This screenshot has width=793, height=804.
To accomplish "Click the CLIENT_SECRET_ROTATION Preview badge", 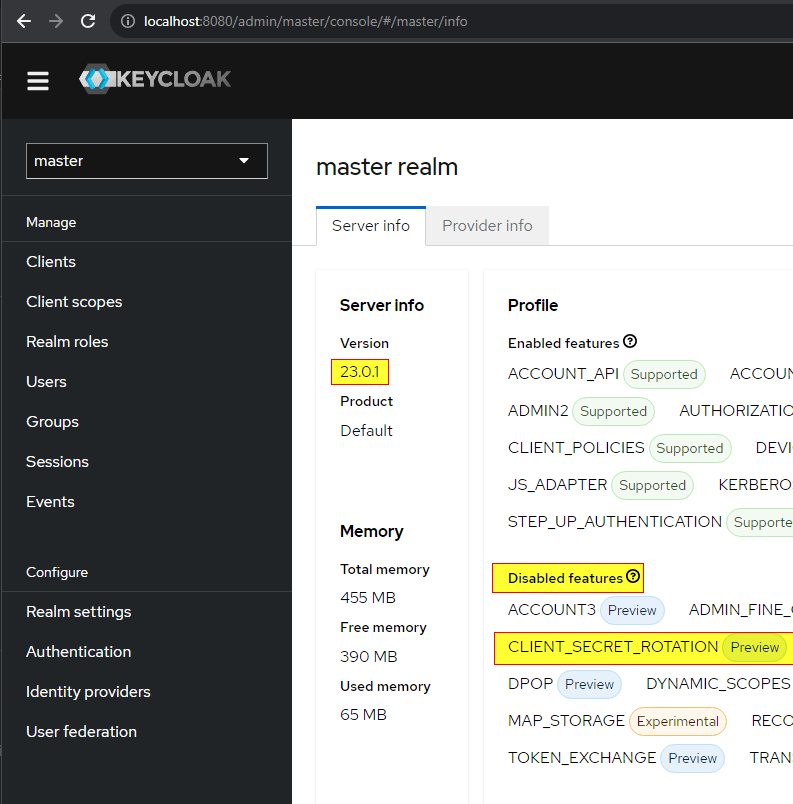I will click(x=755, y=647).
